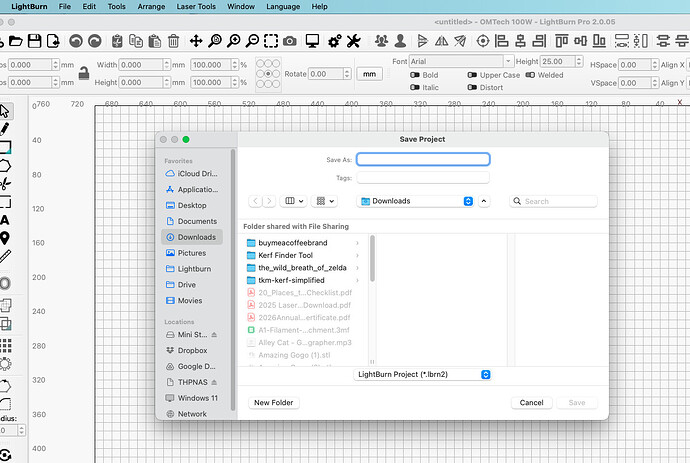
Task: Select the Edit Text tool
Action: 5,219
